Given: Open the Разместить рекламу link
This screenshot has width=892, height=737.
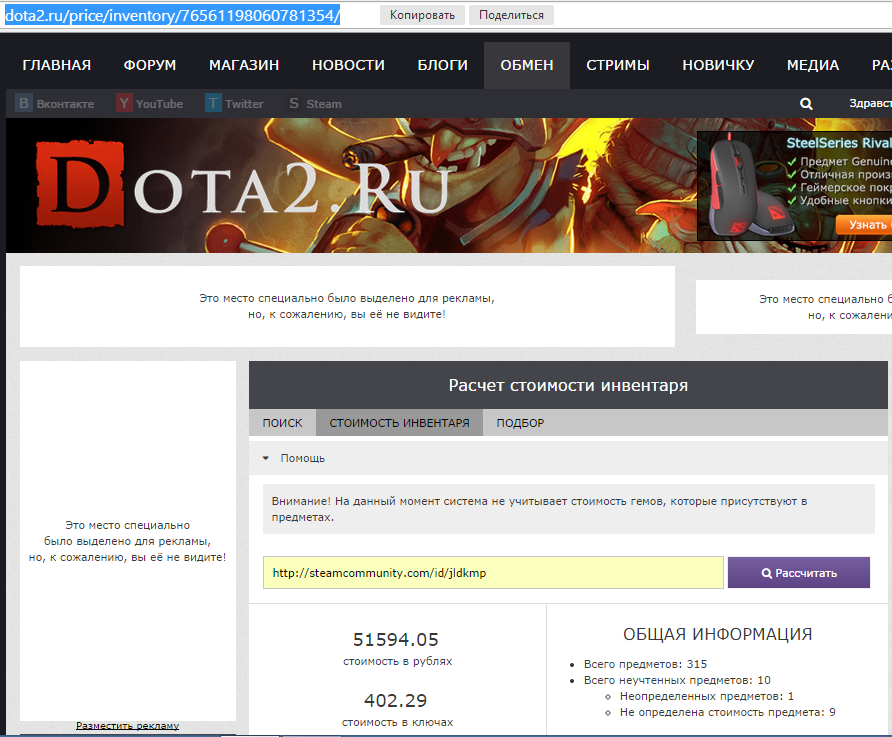Looking at the screenshot, I should 127,726.
